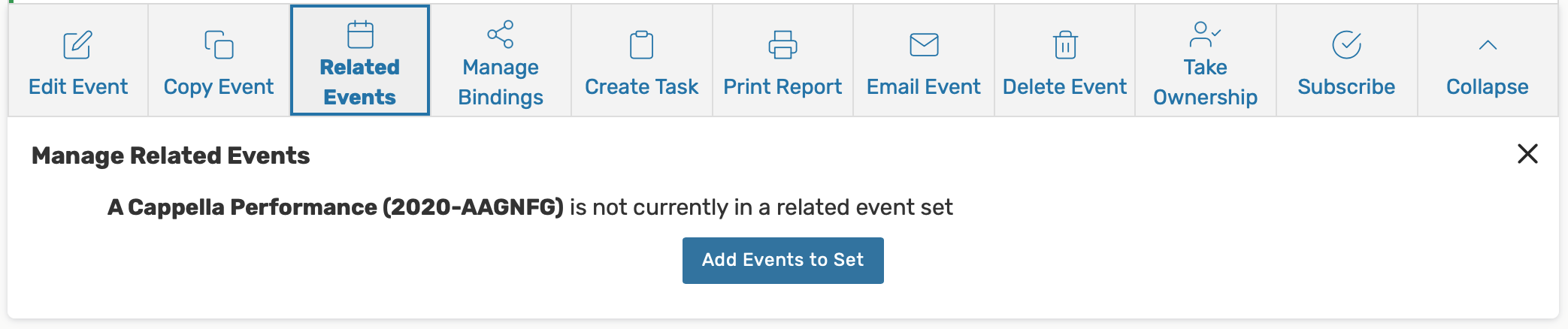Screen dimensions: 1568x329
Task: Close the Manage Related Events panel
Action: click(1527, 154)
